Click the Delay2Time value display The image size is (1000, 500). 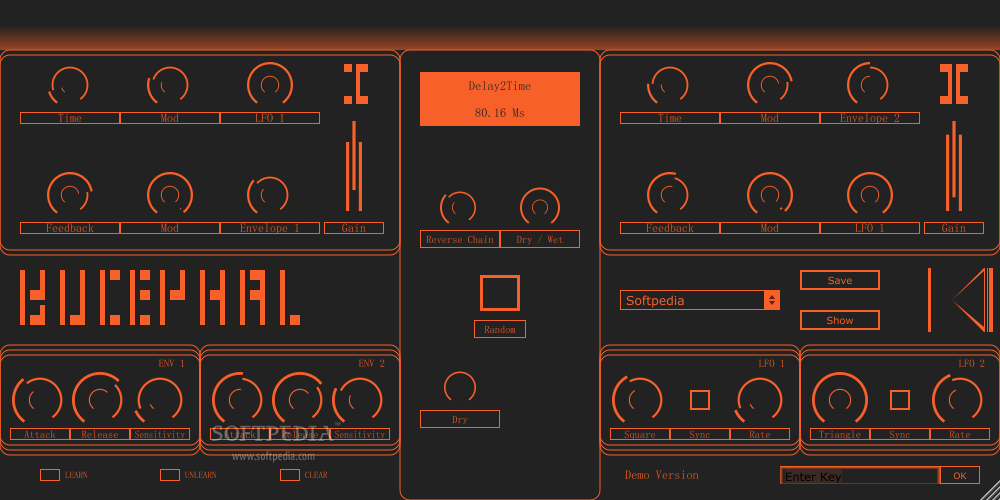coord(499,99)
